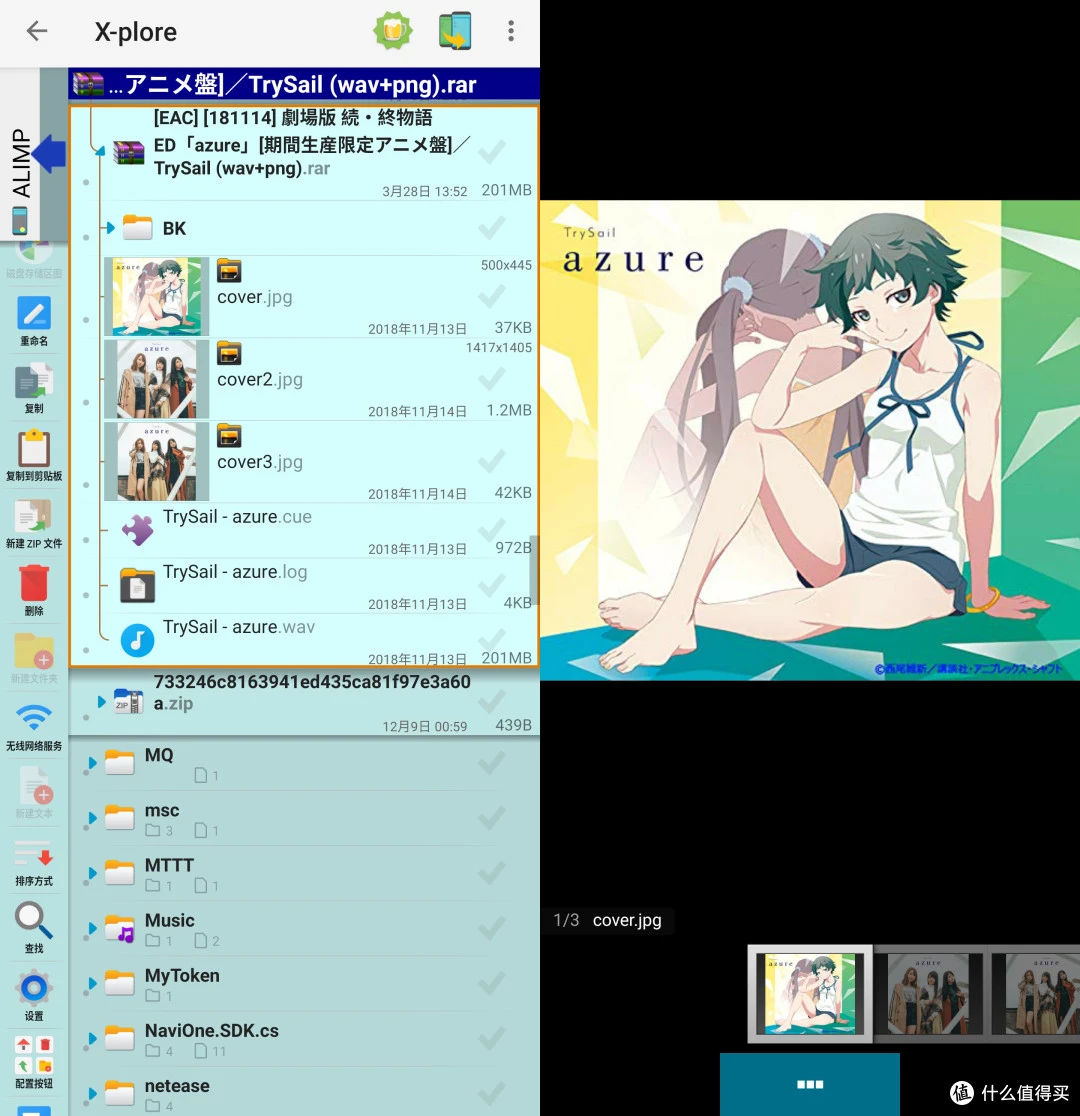Viewport: 1080px width, 1116px height.
Task: Open the netease folder row
Action: click(304, 1093)
